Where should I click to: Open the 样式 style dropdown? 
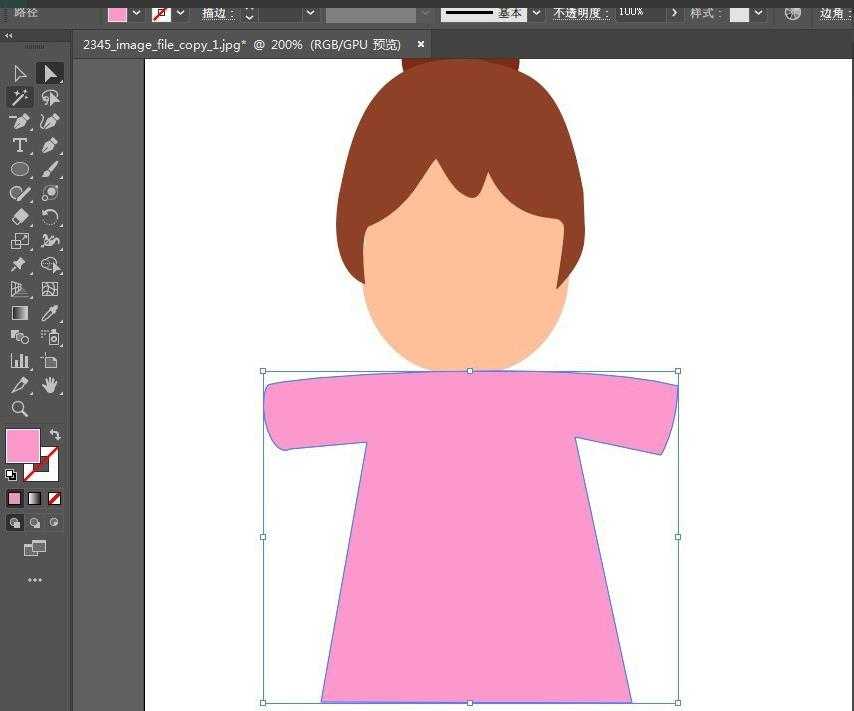pyautogui.click(x=756, y=14)
